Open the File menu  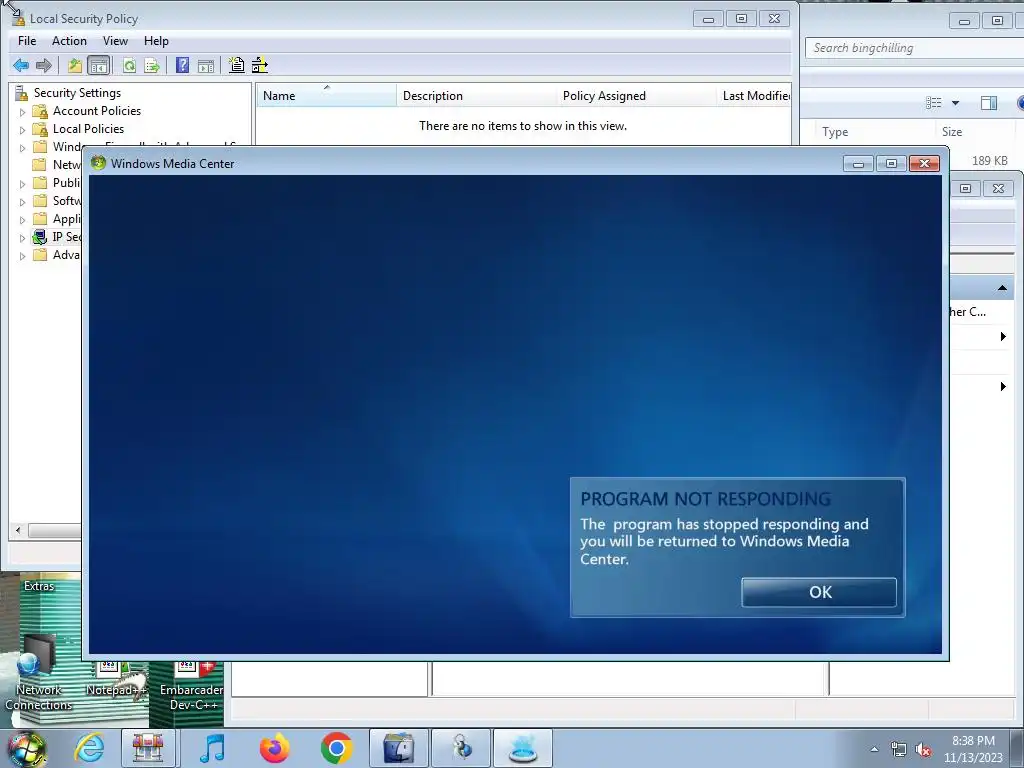coord(27,40)
